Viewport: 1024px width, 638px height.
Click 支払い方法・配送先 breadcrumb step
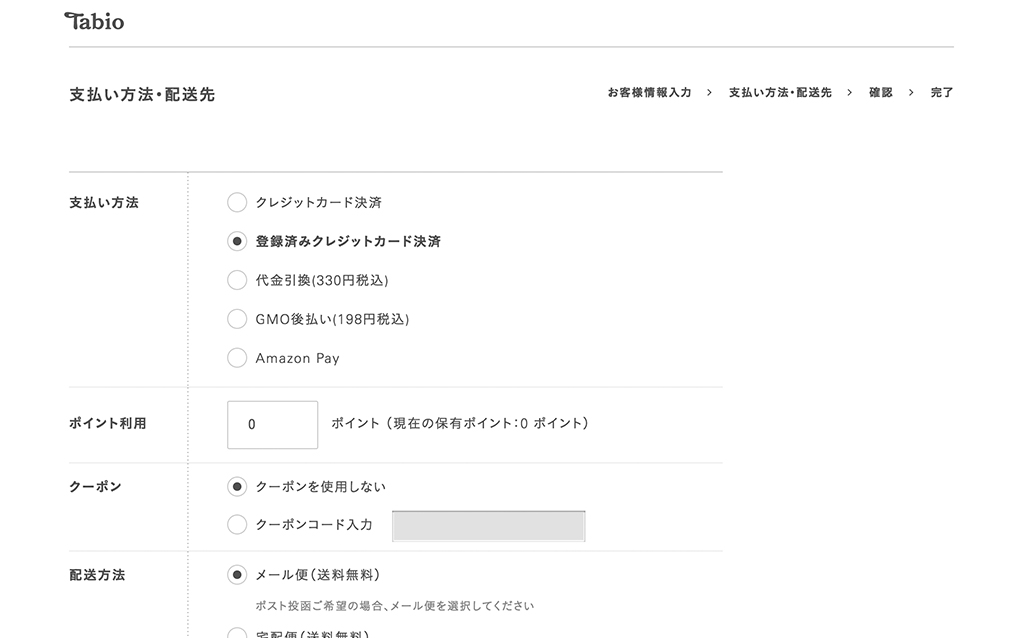pos(780,93)
